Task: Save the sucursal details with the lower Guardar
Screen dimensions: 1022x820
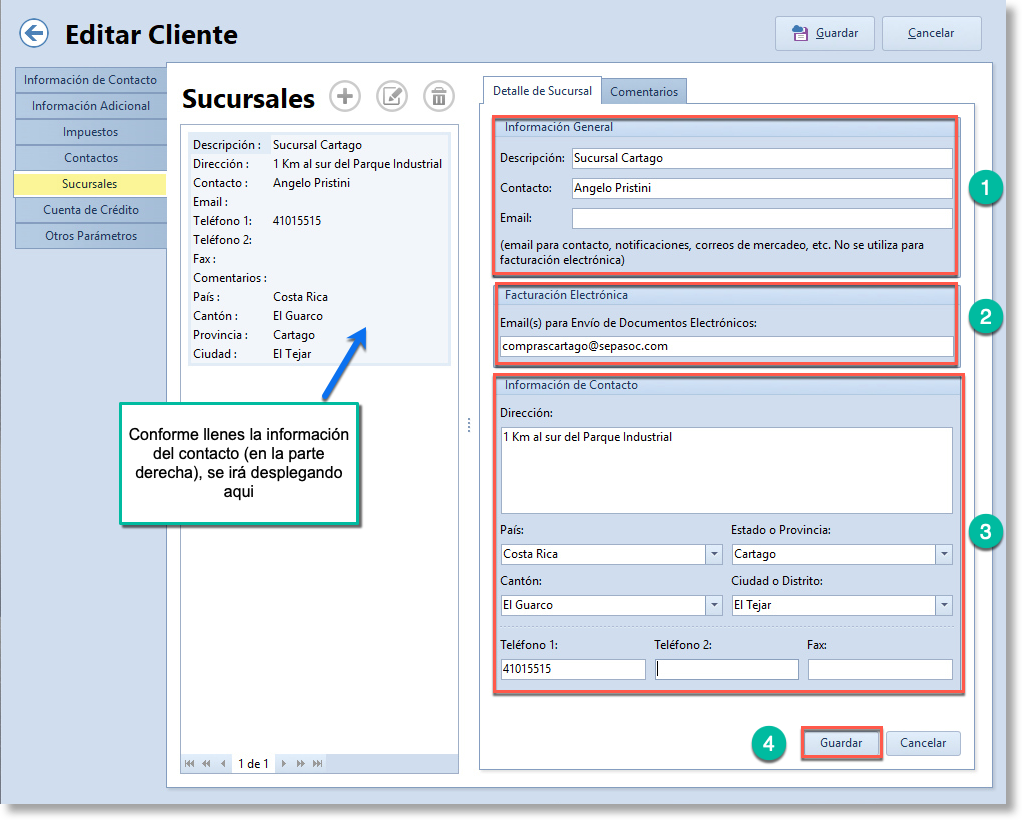Action: 841,743
